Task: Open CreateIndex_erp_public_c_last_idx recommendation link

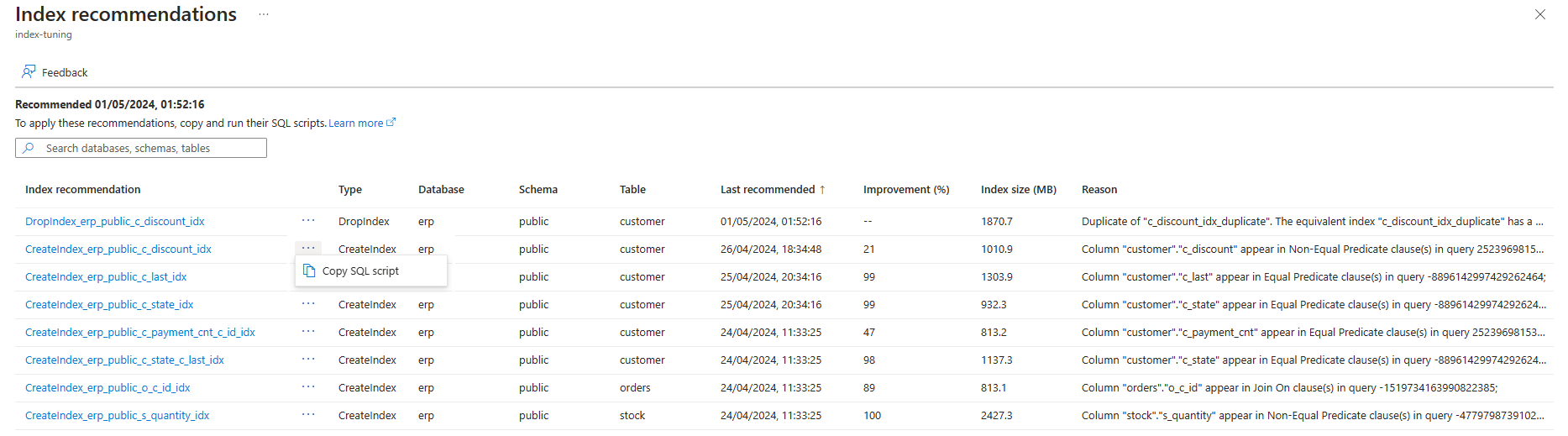Action: pos(106,277)
